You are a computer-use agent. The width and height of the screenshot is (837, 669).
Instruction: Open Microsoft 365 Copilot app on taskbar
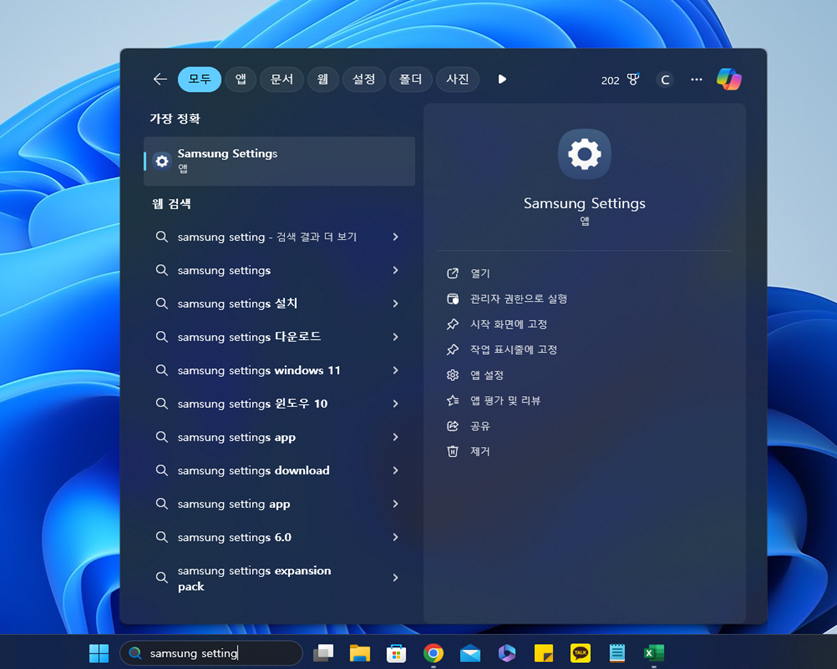tap(507, 653)
